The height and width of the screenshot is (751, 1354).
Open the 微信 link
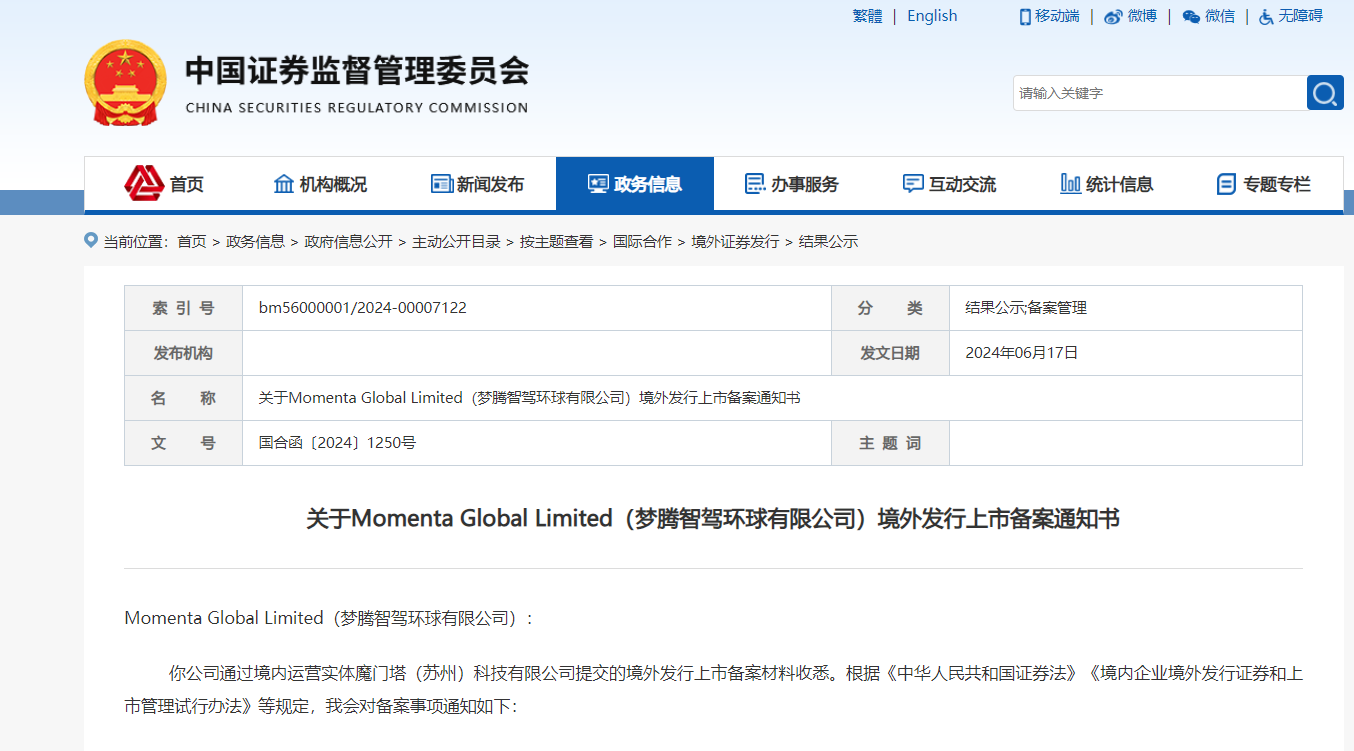(1220, 16)
